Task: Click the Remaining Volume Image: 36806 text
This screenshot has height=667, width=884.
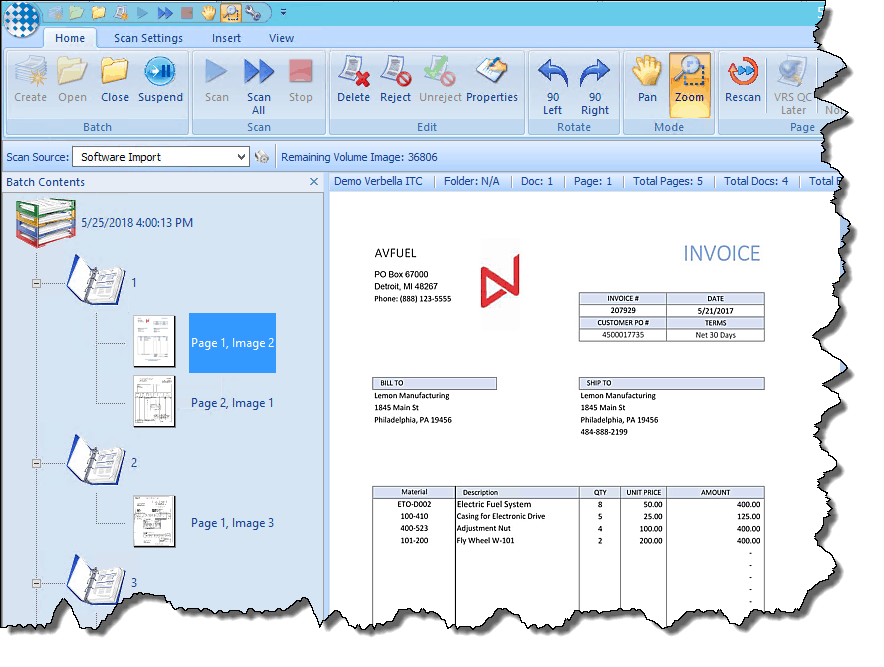Action: tap(359, 157)
